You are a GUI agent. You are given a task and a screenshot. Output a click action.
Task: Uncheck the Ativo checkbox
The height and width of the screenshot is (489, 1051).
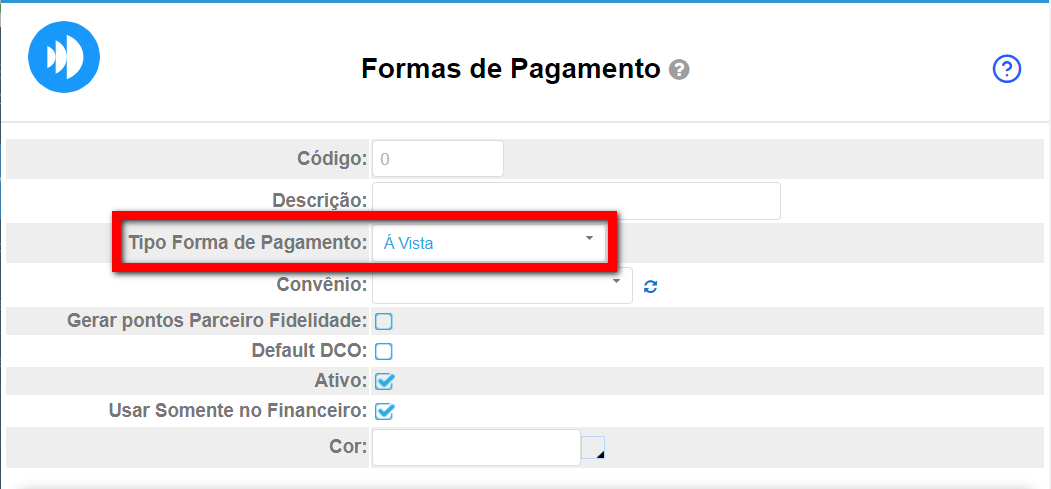385,381
